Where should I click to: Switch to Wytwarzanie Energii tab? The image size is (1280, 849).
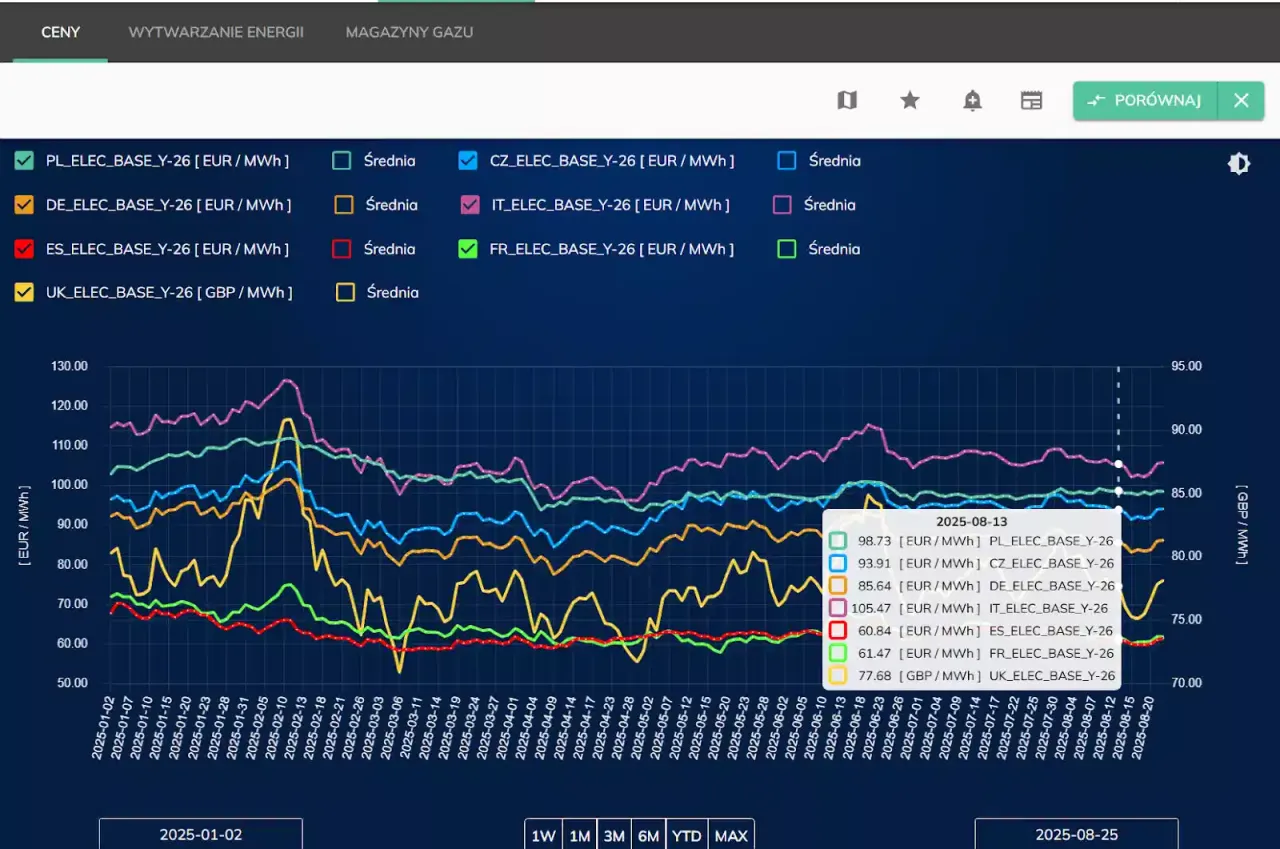(x=216, y=32)
